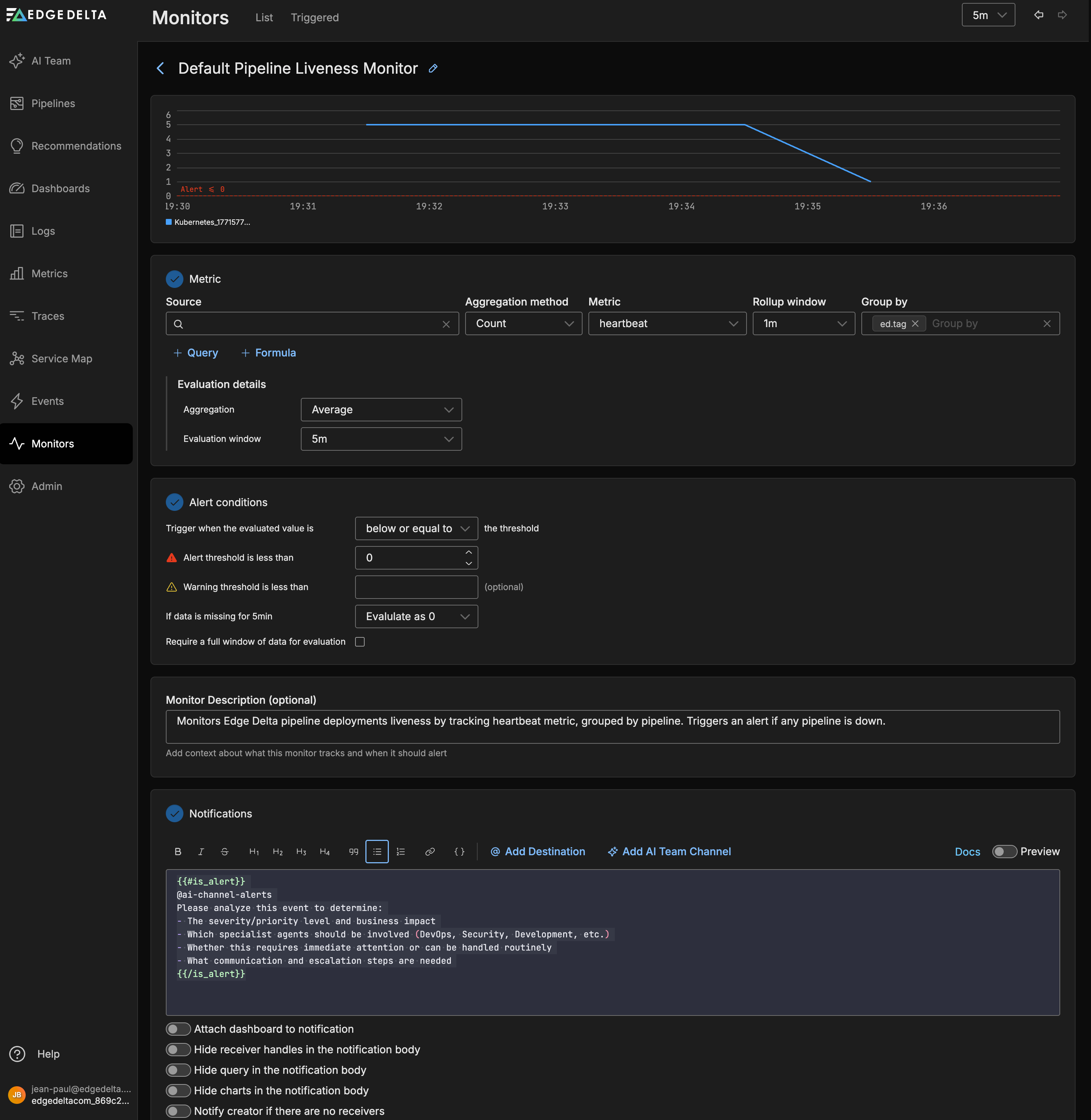Navigate to the Dashboards panel
Viewport: 1091px width, 1120px height.
coord(60,188)
